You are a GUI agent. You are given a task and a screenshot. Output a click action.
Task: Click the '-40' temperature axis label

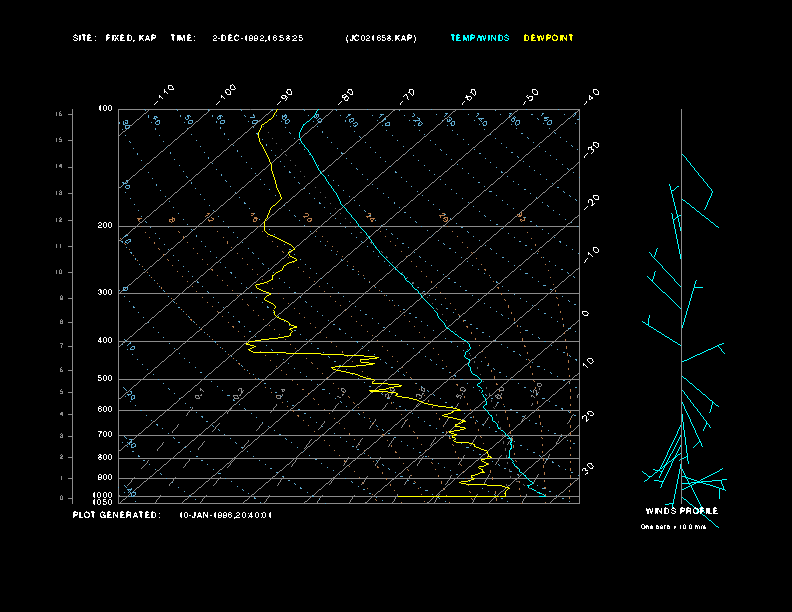591,96
